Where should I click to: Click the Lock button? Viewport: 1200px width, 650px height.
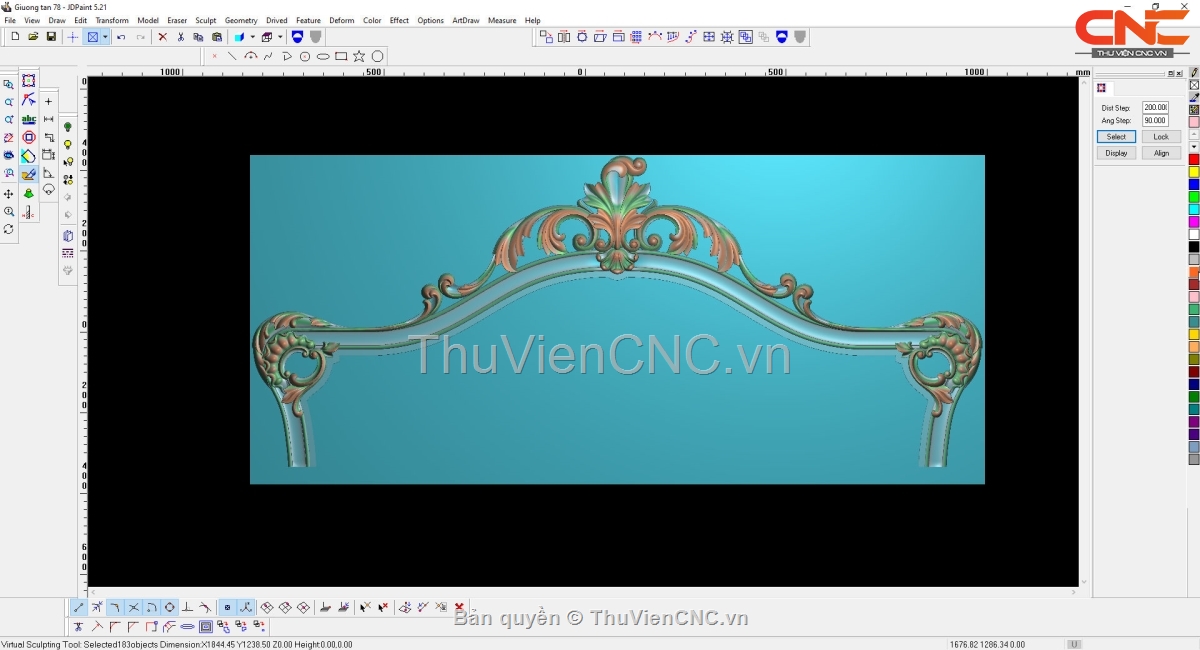coord(1160,137)
